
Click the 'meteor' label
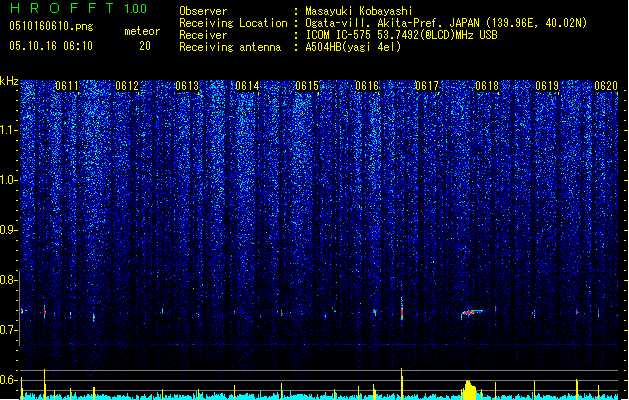click(x=142, y=31)
